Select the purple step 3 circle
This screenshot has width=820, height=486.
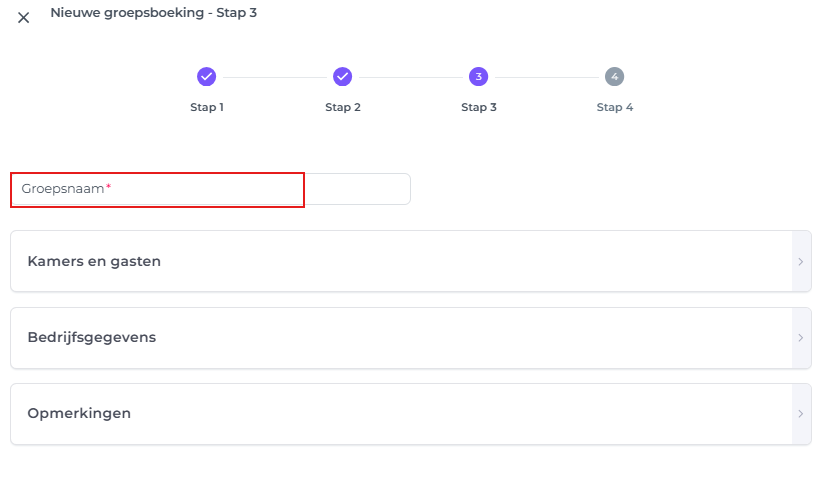(478, 76)
